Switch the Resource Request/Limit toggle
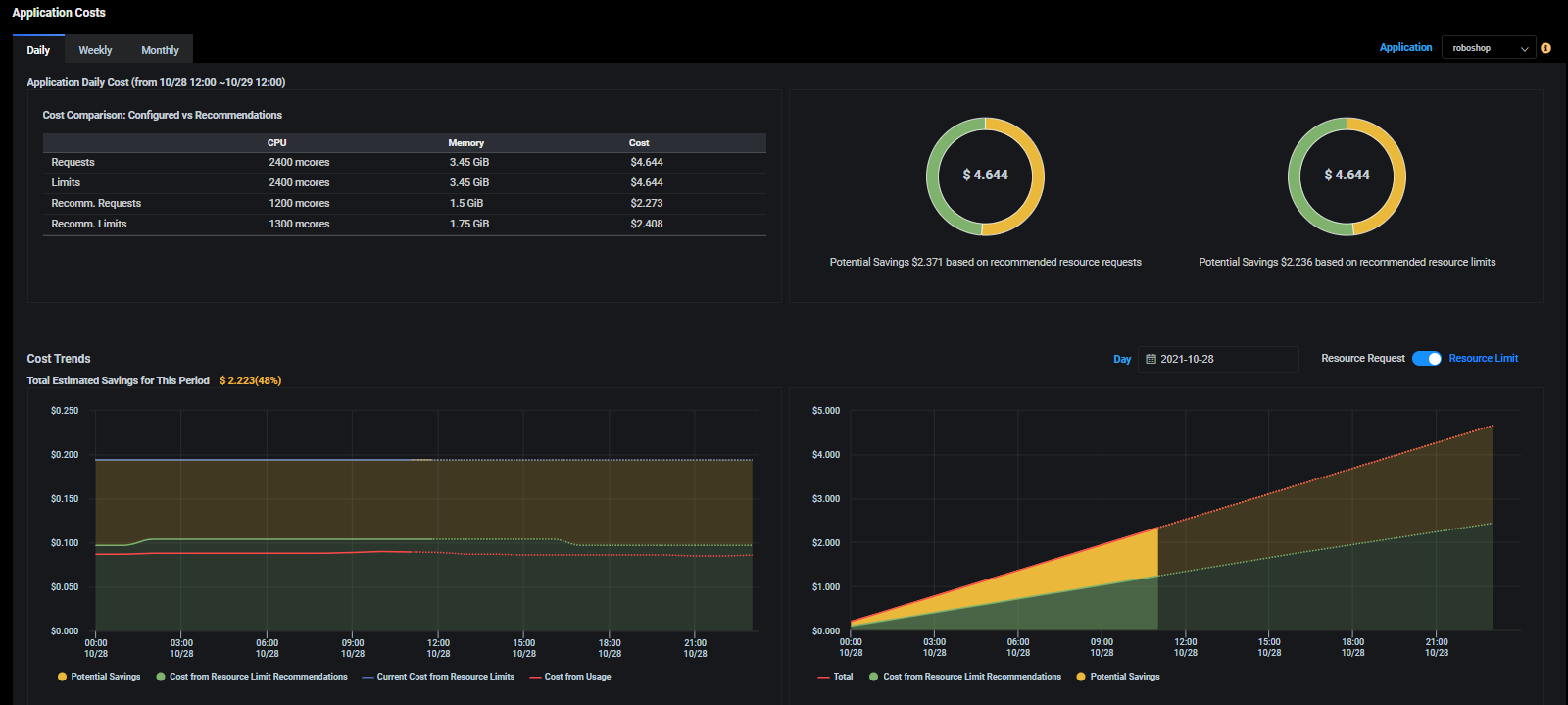1568x705 pixels. point(1426,359)
